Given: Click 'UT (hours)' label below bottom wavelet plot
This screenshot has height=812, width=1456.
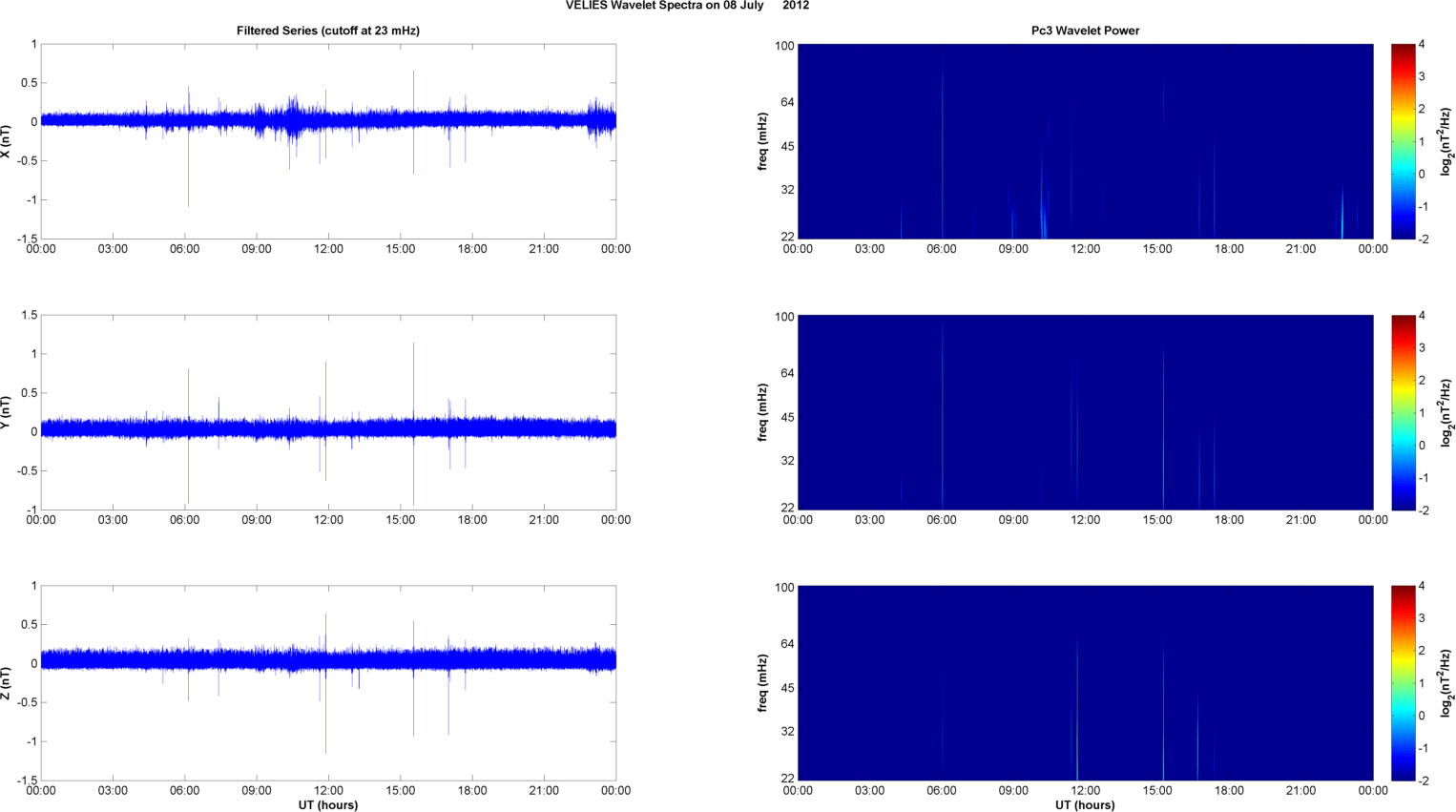Looking at the screenshot, I should point(1085,805).
